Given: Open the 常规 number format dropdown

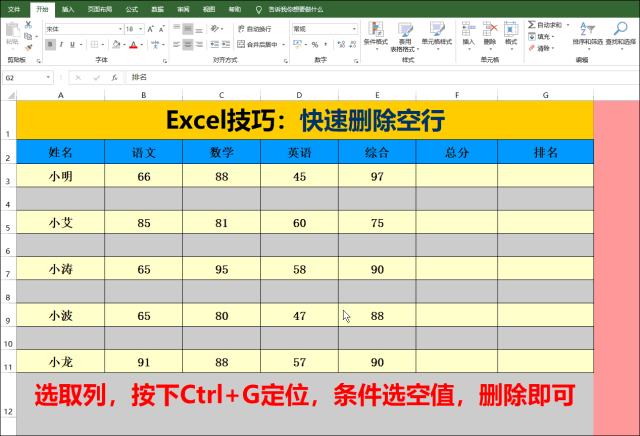Looking at the screenshot, I should click(354, 29).
